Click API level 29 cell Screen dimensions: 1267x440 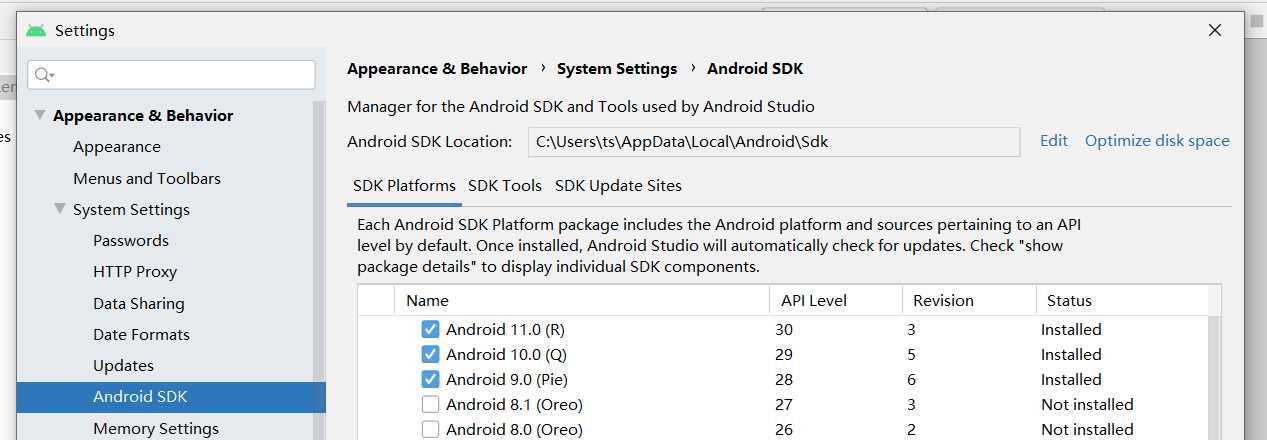pyautogui.click(x=784, y=354)
